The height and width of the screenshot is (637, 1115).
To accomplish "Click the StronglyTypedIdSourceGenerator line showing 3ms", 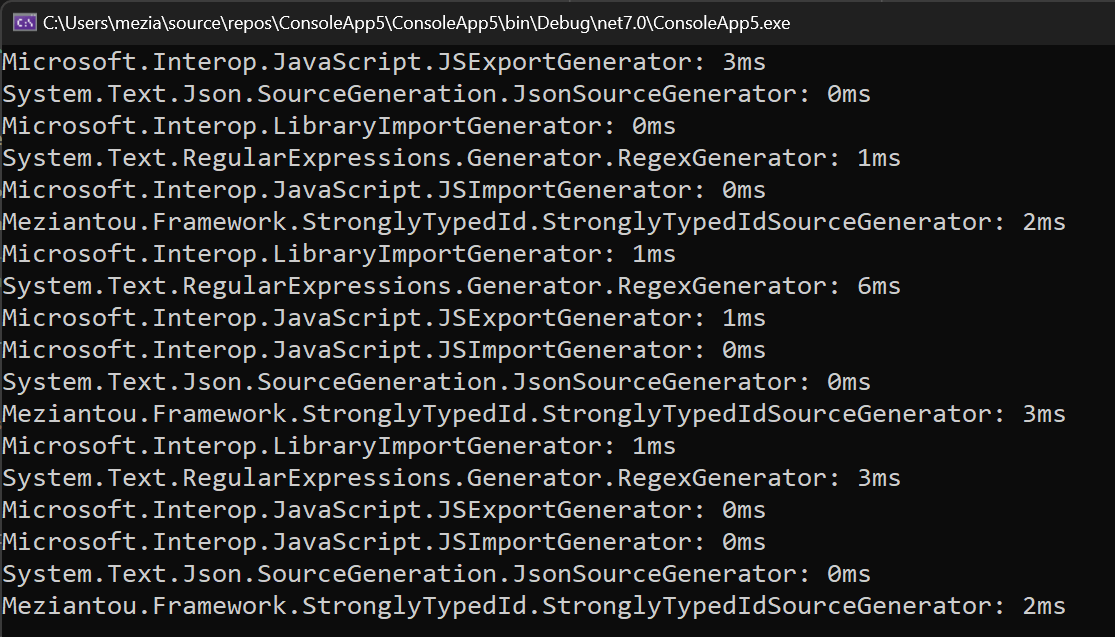I will pyautogui.click(x=533, y=414).
